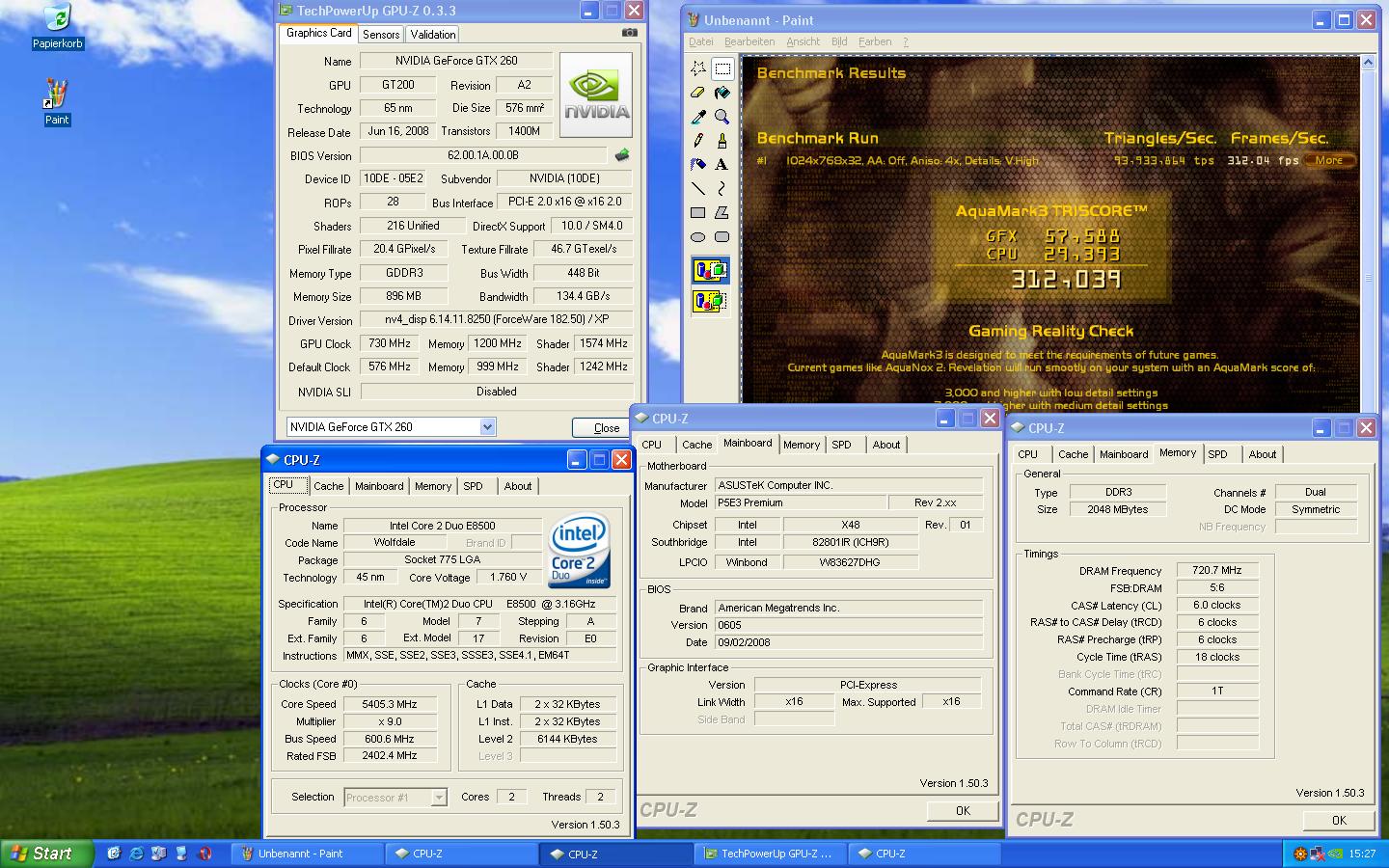The width and height of the screenshot is (1389, 868).
Task: Pick the Text tool in Paint
Action: pos(722,165)
